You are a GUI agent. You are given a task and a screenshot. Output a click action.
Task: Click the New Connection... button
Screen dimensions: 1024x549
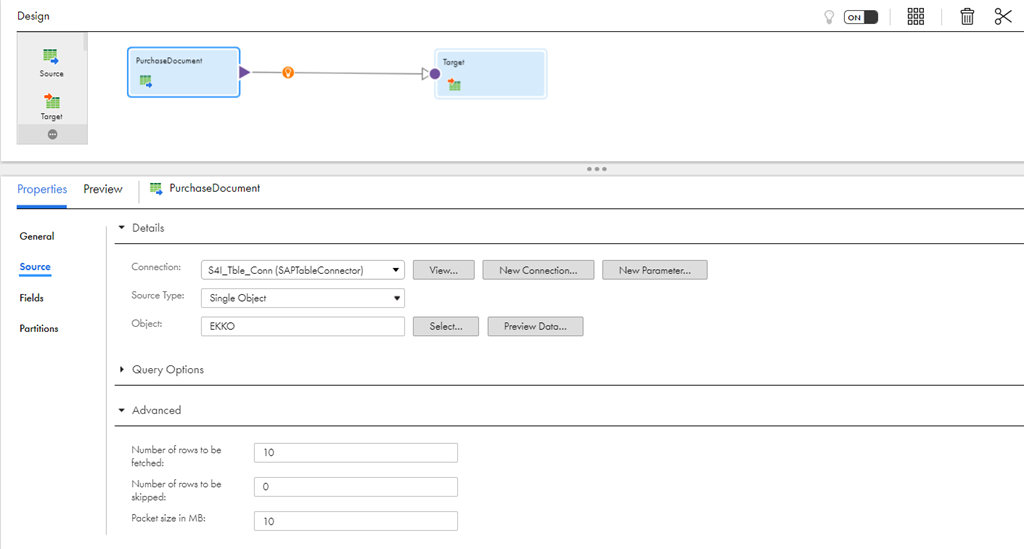[x=538, y=270]
